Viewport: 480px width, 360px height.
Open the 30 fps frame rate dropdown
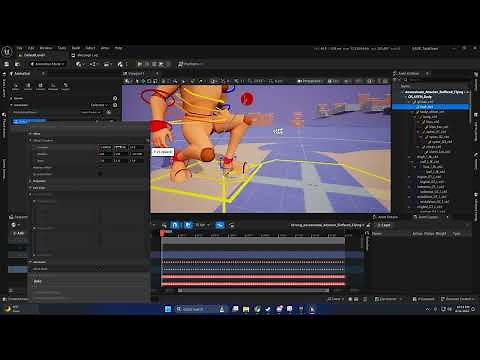tap(202, 225)
